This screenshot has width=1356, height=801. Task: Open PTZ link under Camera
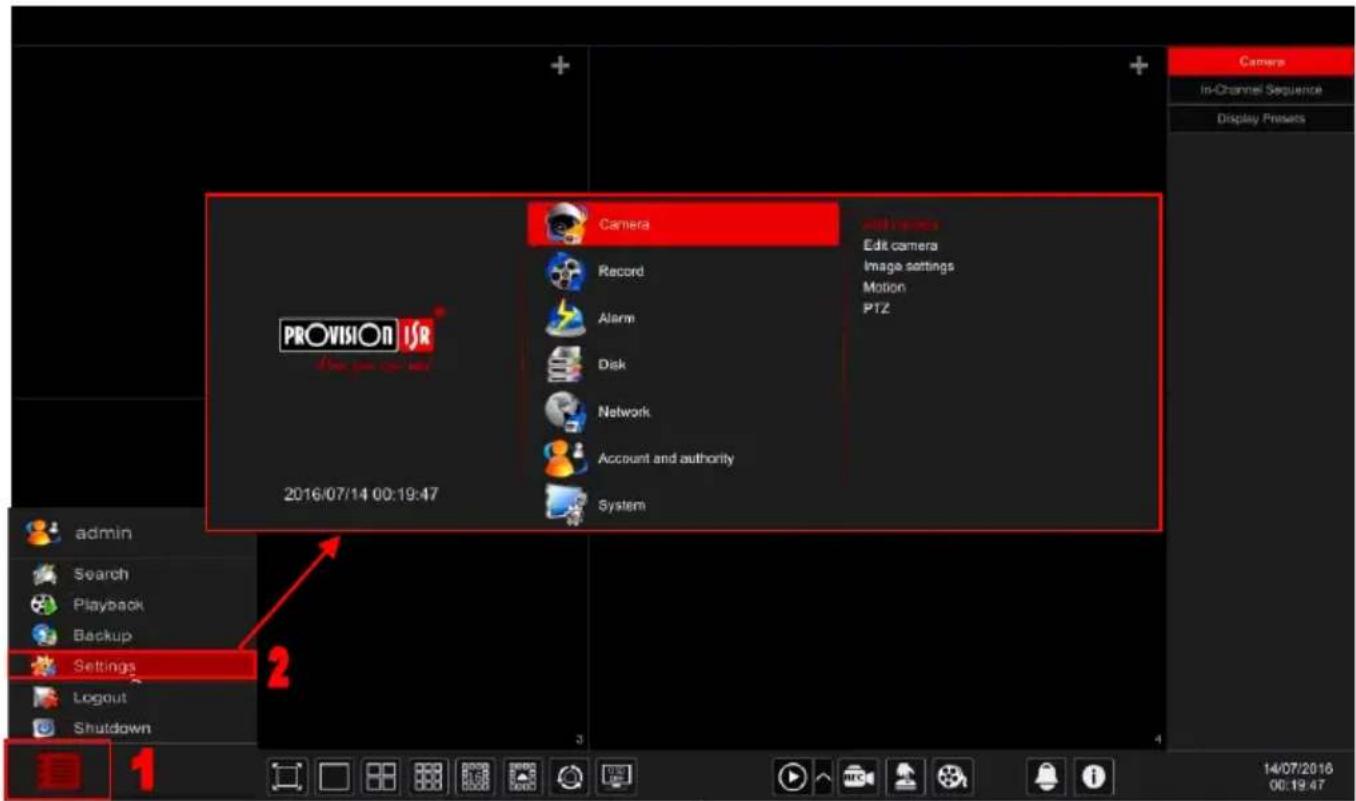(x=876, y=308)
